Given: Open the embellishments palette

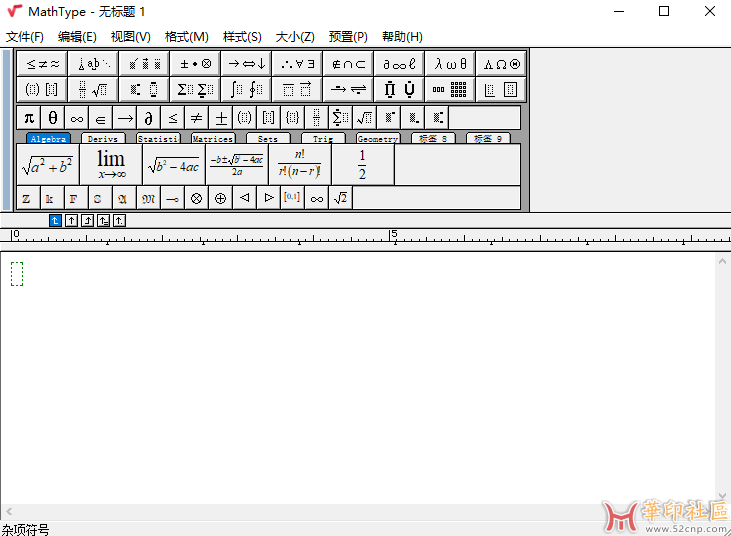Looking at the screenshot, I should (x=144, y=64).
